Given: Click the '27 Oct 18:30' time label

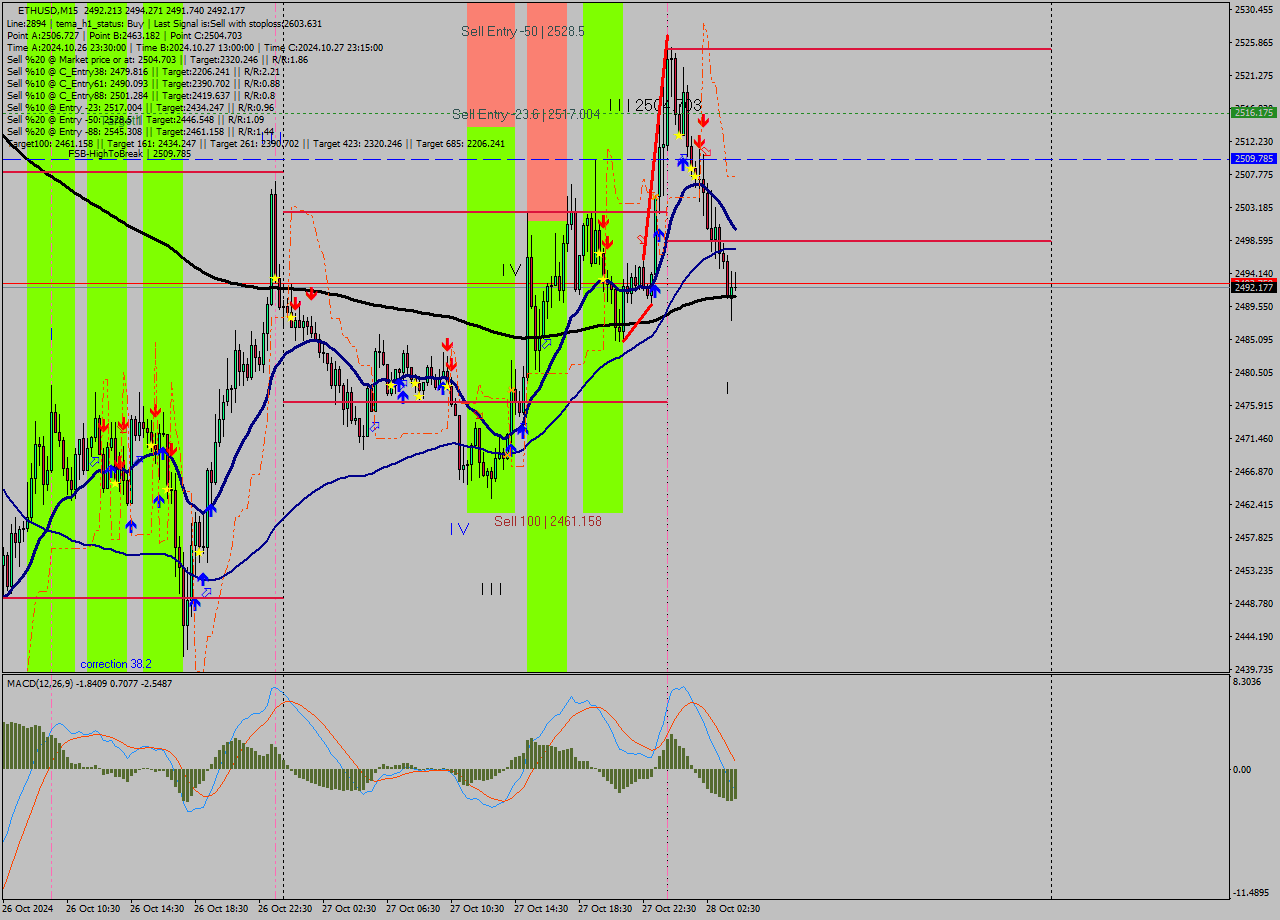Looking at the screenshot, I should pos(605,909).
